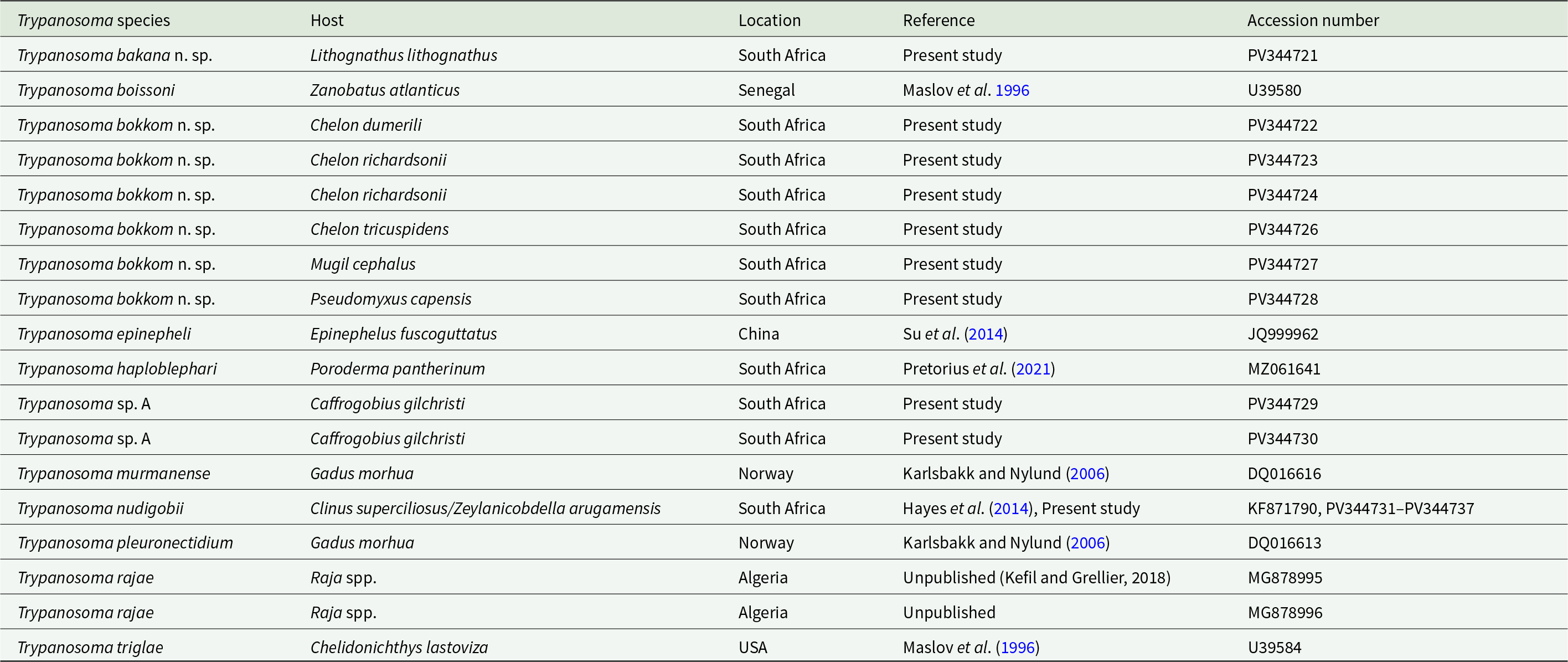This screenshot has height=662, width=1568.
Task: Open the Pretorius et al. 2021 citation link
Action: point(1033,368)
